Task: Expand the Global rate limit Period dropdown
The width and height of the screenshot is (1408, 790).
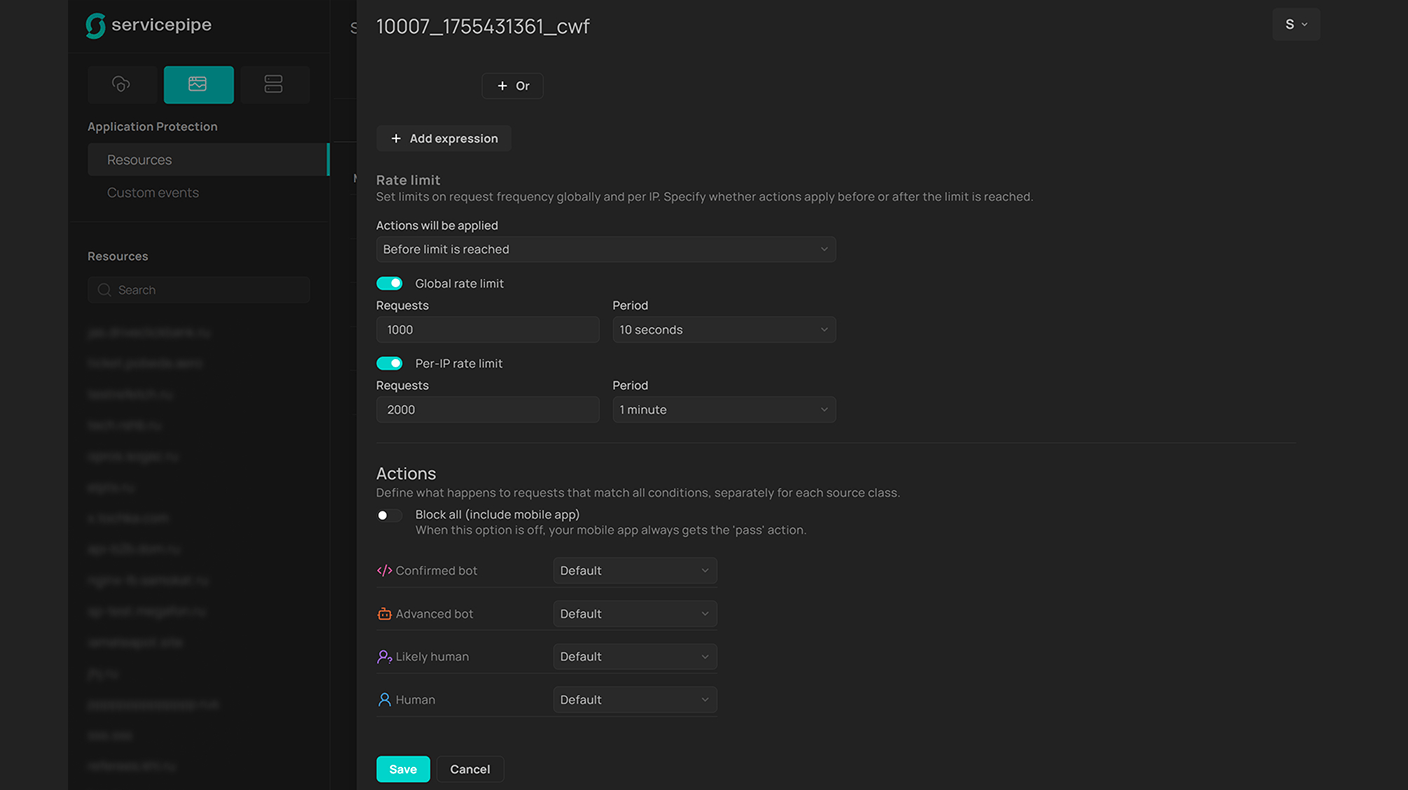Action: coord(724,330)
